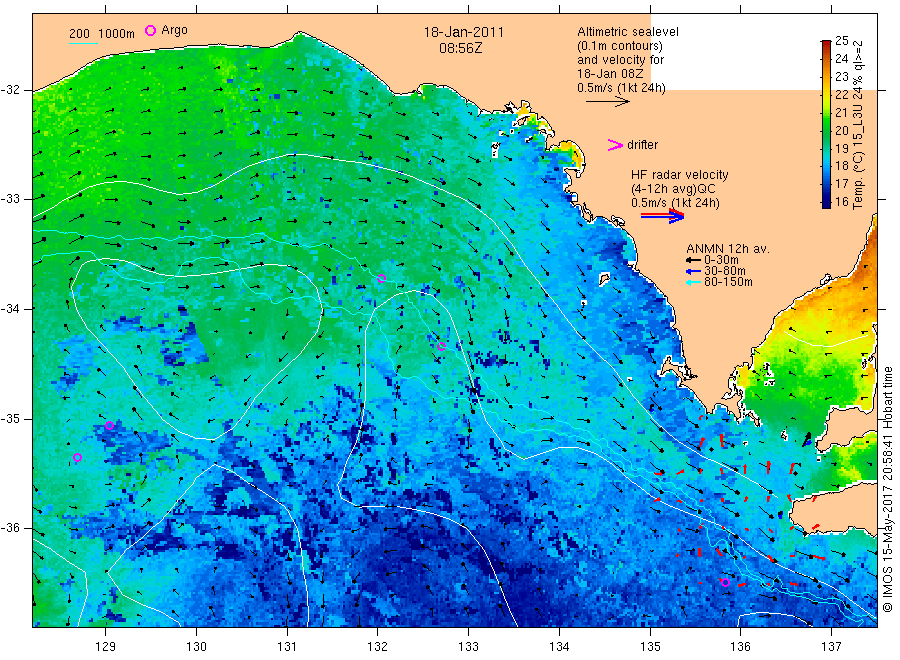Click the Argo float marker near 132.7E 34.3S
Screen dimensions: 900x660
[x=441, y=346]
